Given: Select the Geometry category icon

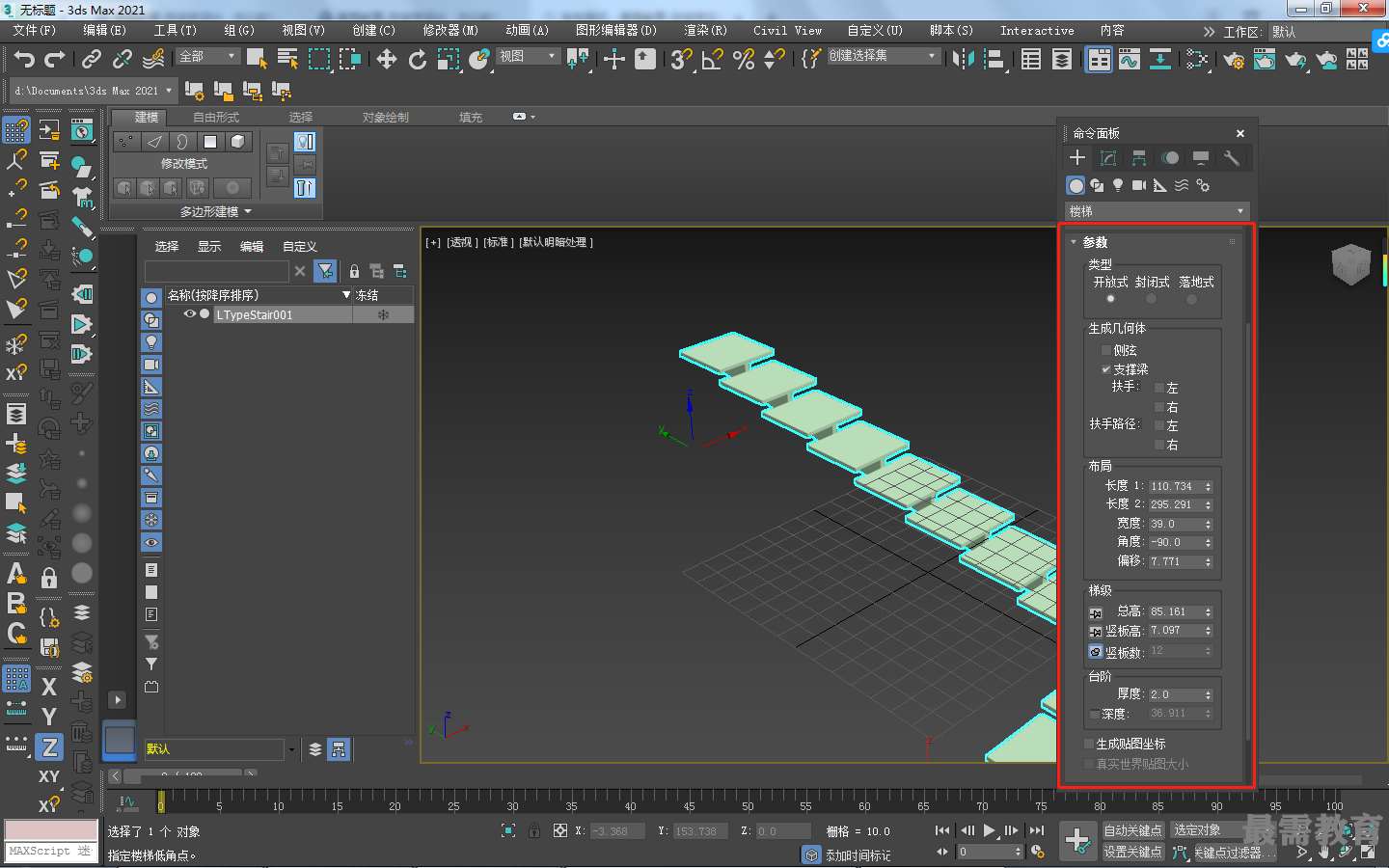Looking at the screenshot, I should [x=1076, y=185].
